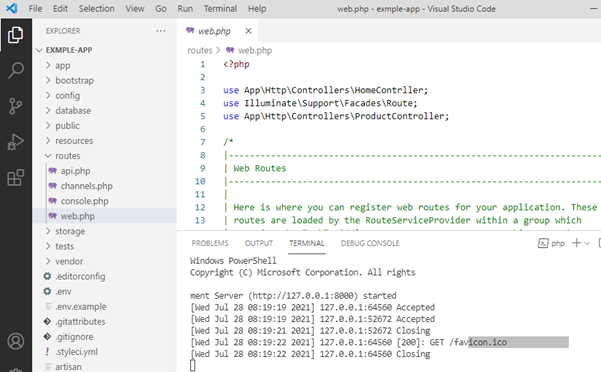Open the View menu
This screenshot has height=372, width=601.
pyautogui.click(x=135, y=8)
